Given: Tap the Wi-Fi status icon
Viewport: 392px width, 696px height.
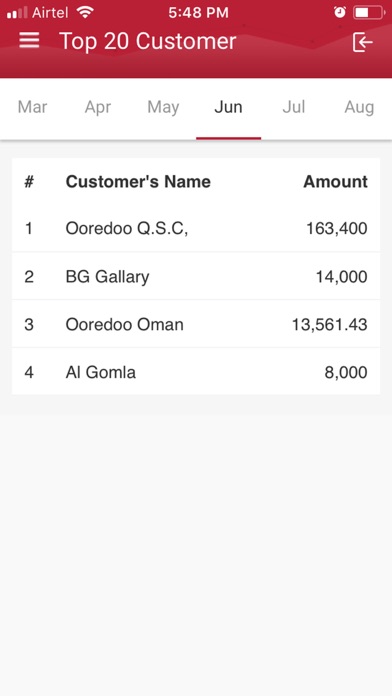Looking at the screenshot, I should (84, 12).
